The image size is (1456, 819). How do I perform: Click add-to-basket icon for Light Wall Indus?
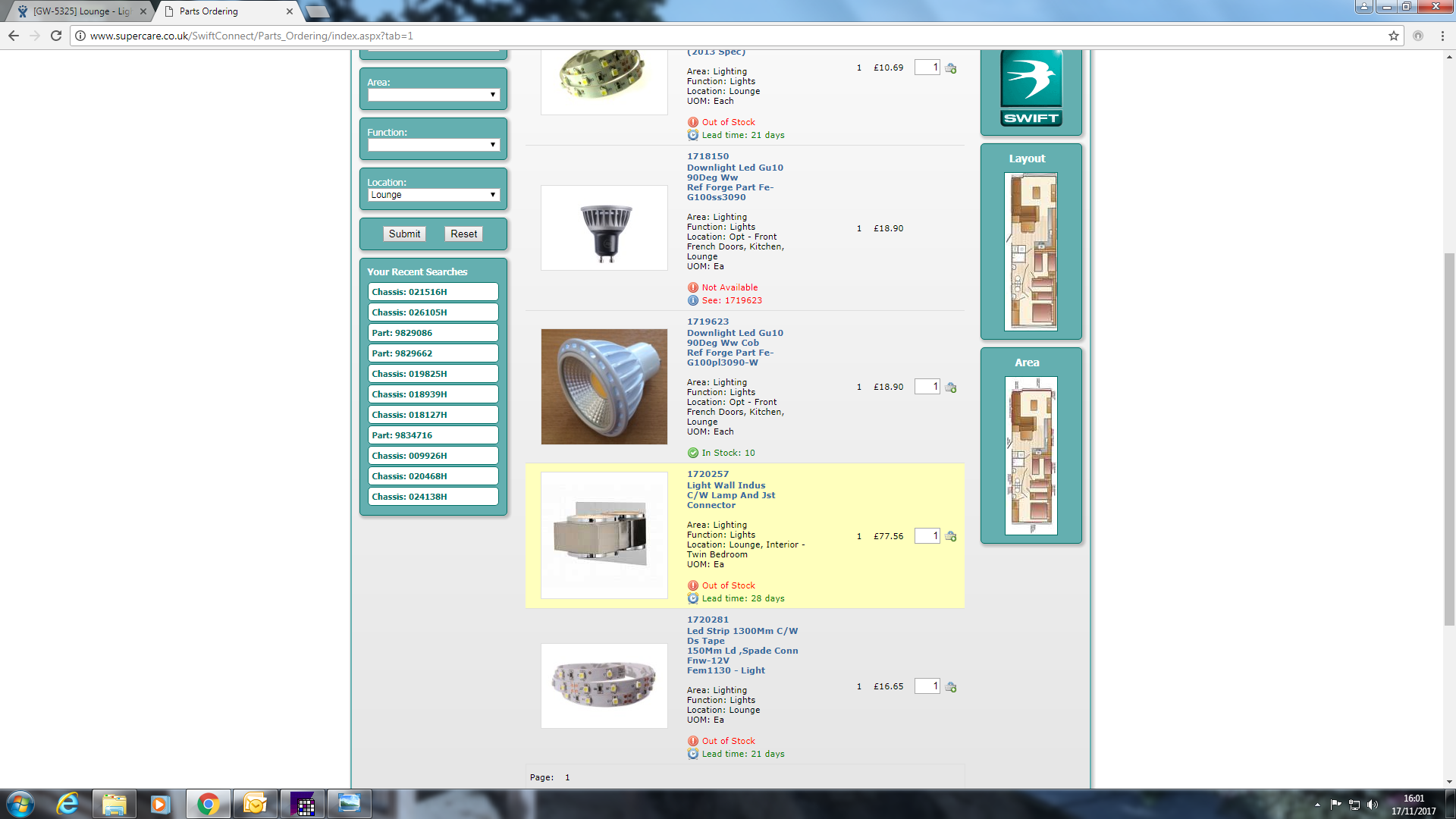(951, 536)
